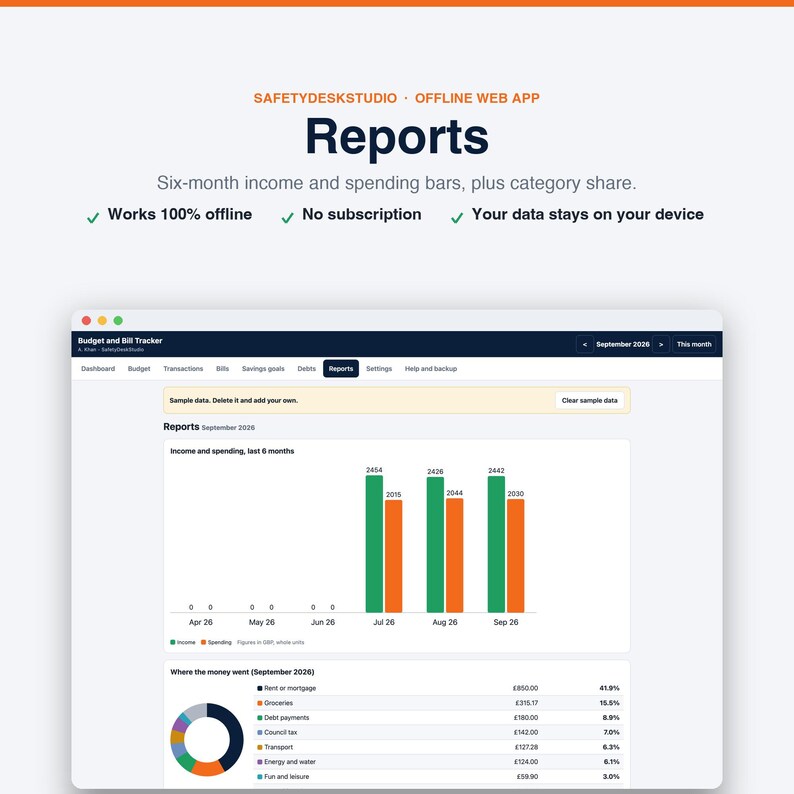The image size is (794, 794).
Task: Click the Figures in GBP footnote
Action: pos(270,642)
